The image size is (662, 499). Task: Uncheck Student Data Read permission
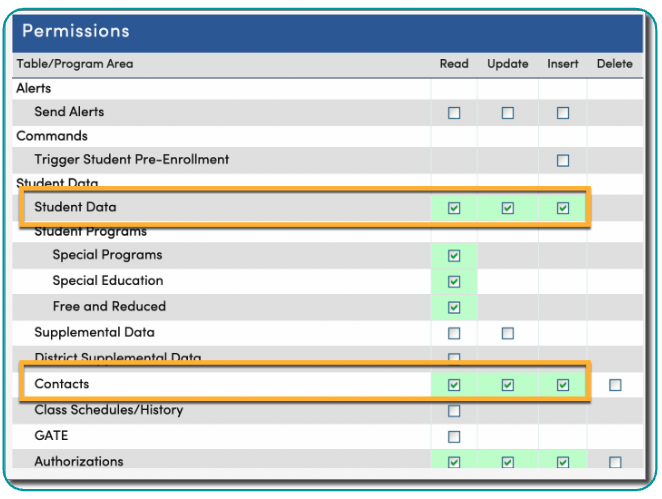(454, 208)
